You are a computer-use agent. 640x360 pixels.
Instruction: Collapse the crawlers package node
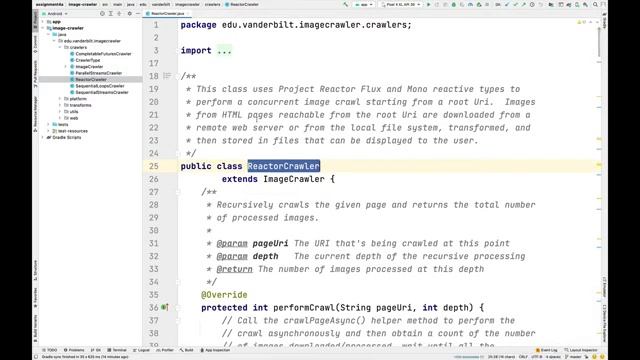60,47
